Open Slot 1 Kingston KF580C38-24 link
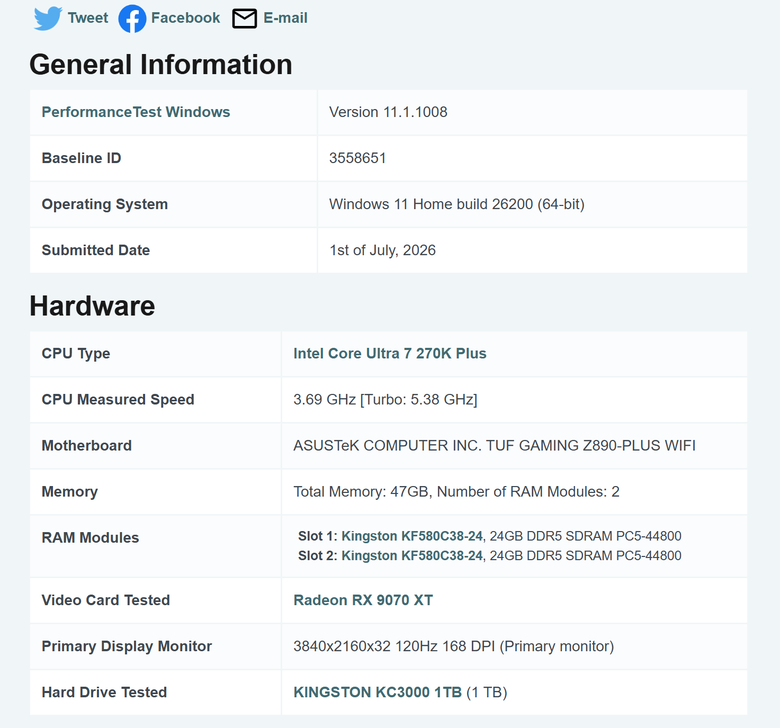 coord(412,536)
